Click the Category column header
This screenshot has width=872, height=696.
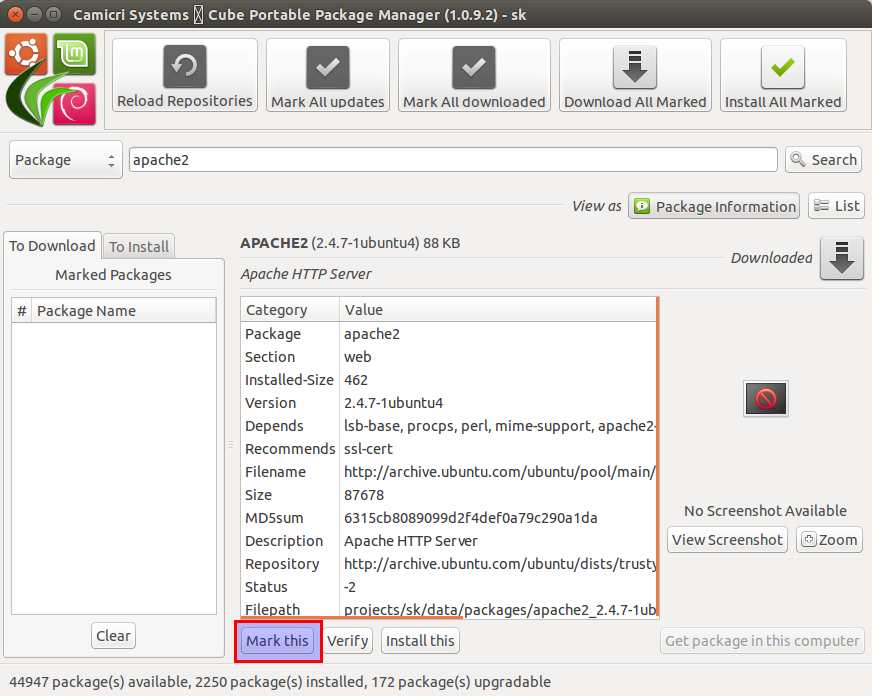coord(290,310)
